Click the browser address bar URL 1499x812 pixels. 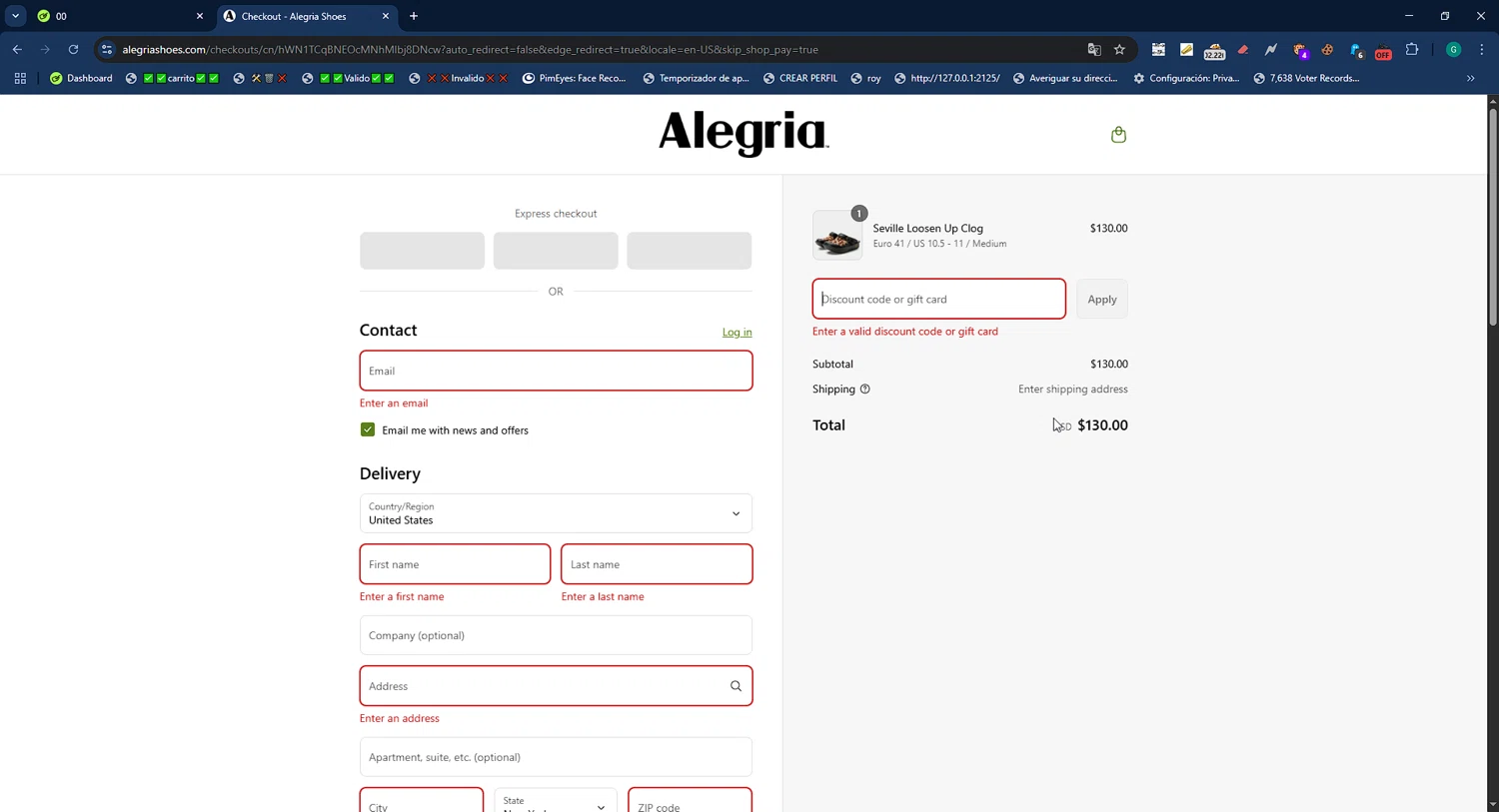coord(470,49)
